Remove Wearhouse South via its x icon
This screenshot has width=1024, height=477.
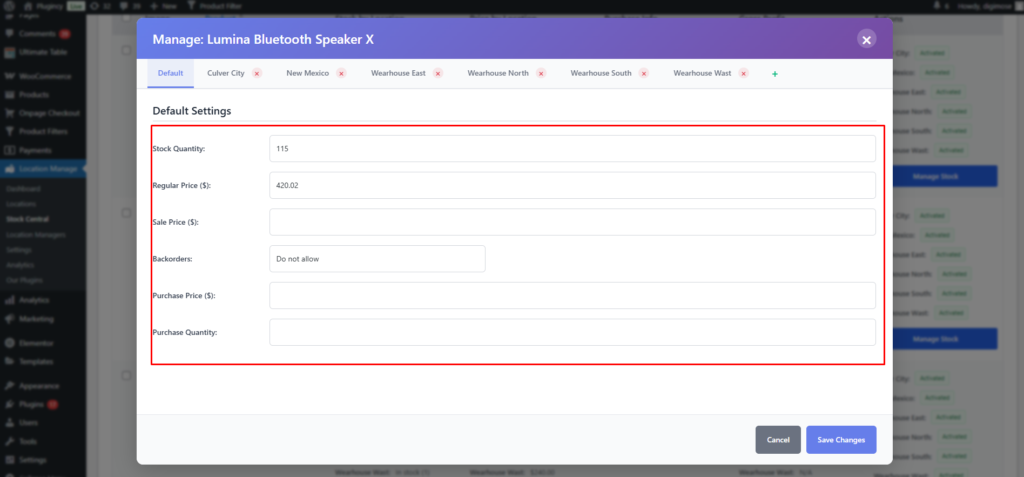click(x=643, y=74)
